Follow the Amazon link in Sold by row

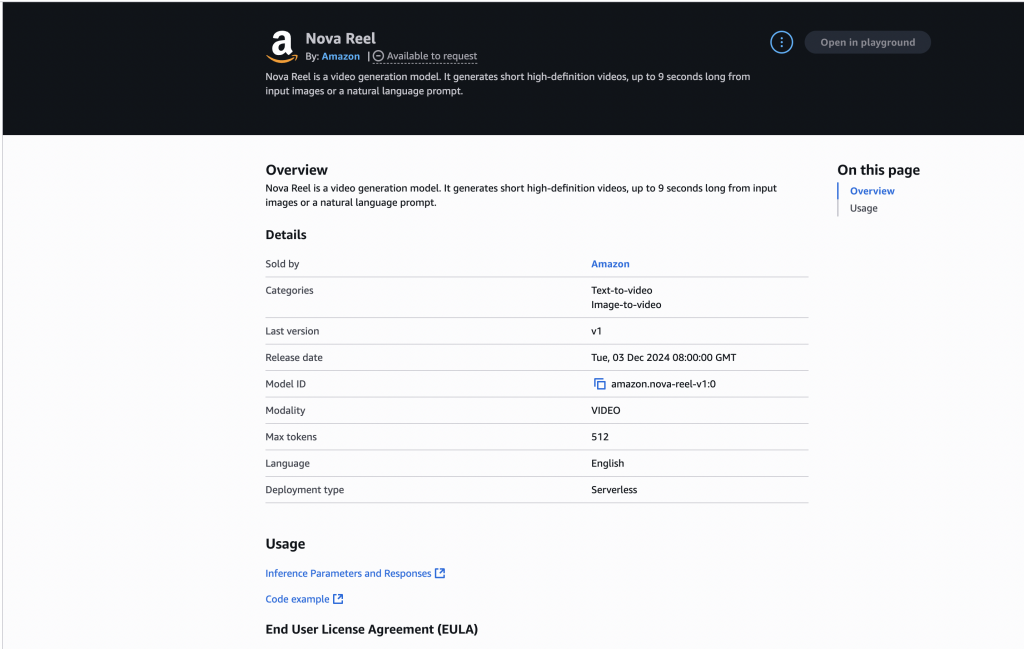(610, 264)
